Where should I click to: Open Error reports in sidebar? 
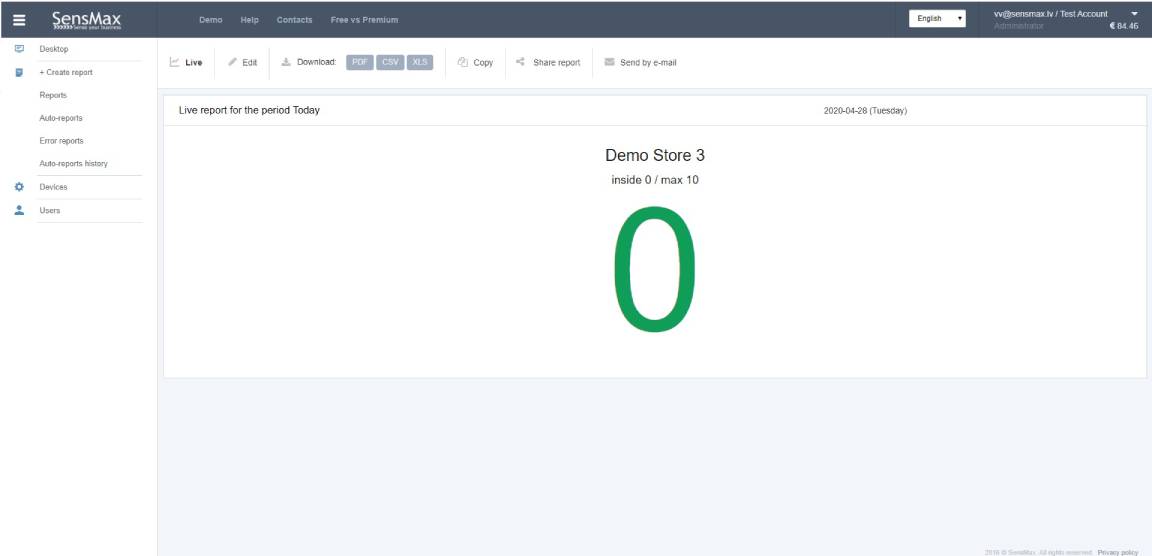[61, 141]
